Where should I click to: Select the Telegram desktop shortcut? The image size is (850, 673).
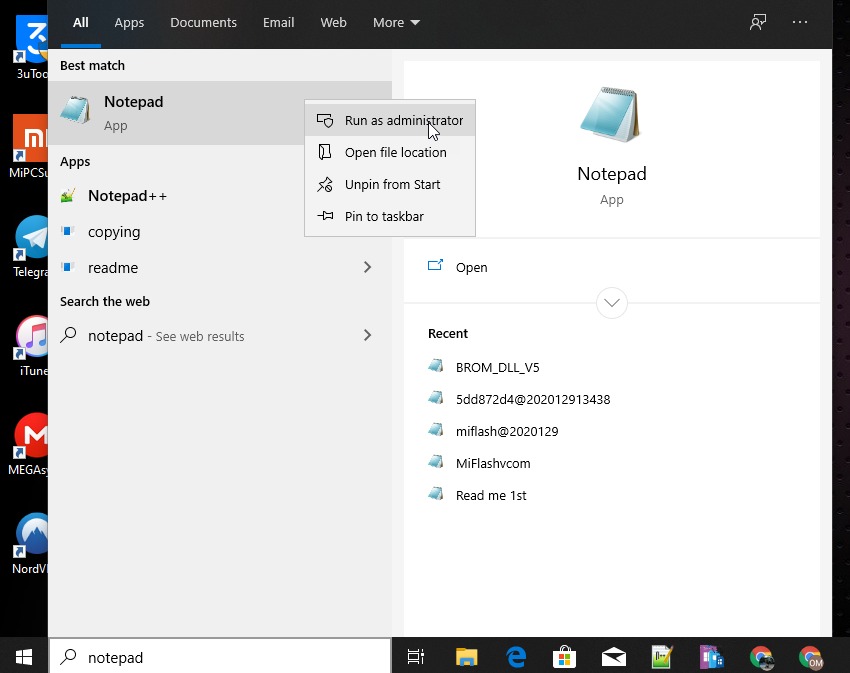[x=30, y=247]
